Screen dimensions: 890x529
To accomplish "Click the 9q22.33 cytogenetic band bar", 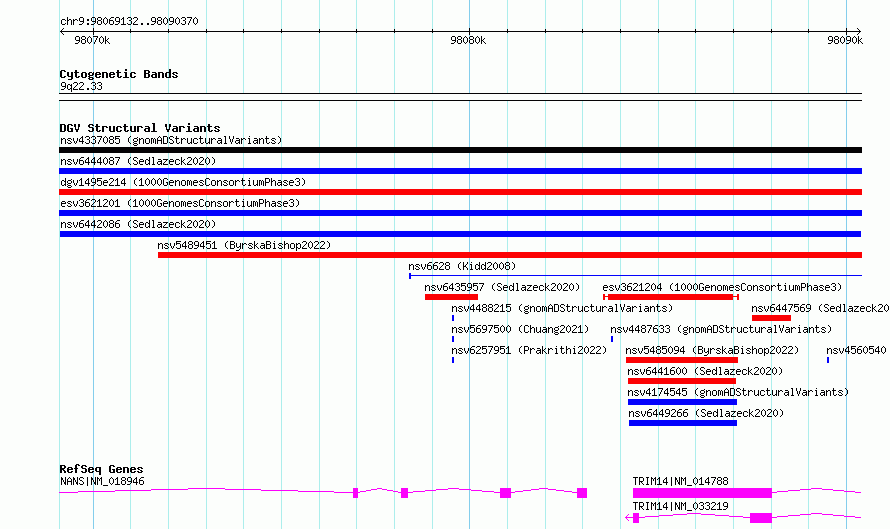I will coord(460,97).
